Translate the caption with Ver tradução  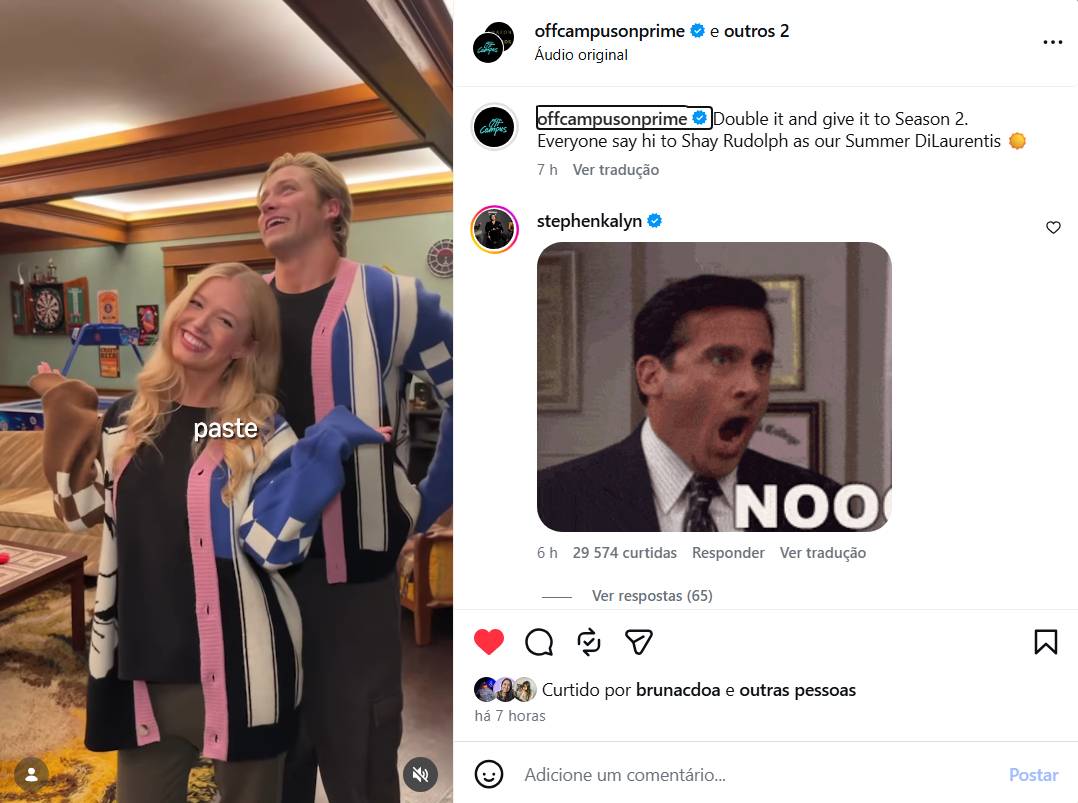(x=616, y=170)
